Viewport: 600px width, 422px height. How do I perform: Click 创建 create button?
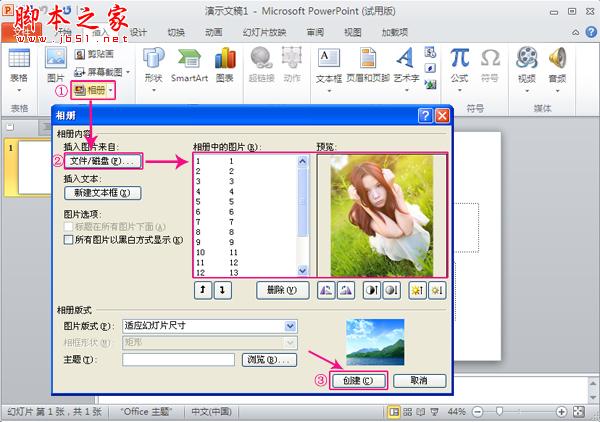358,381
